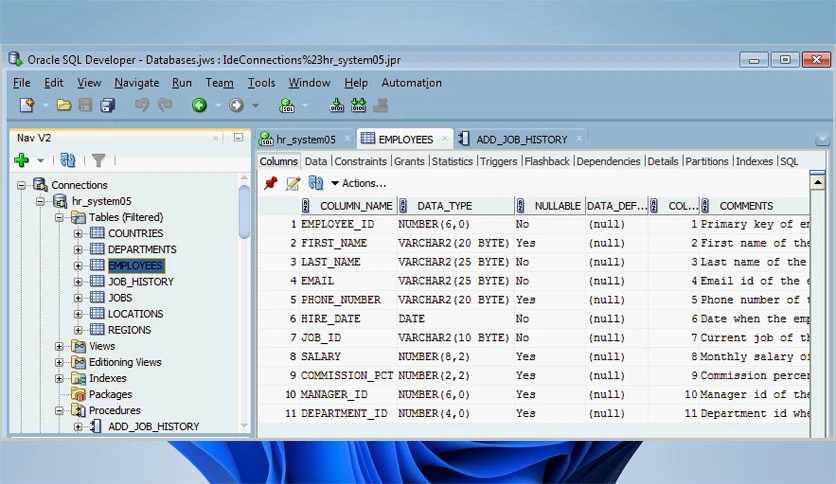Close the EMPLOYEES editor tab
Image resolution: width=836 pixels, height=484 pixels.
445,139
